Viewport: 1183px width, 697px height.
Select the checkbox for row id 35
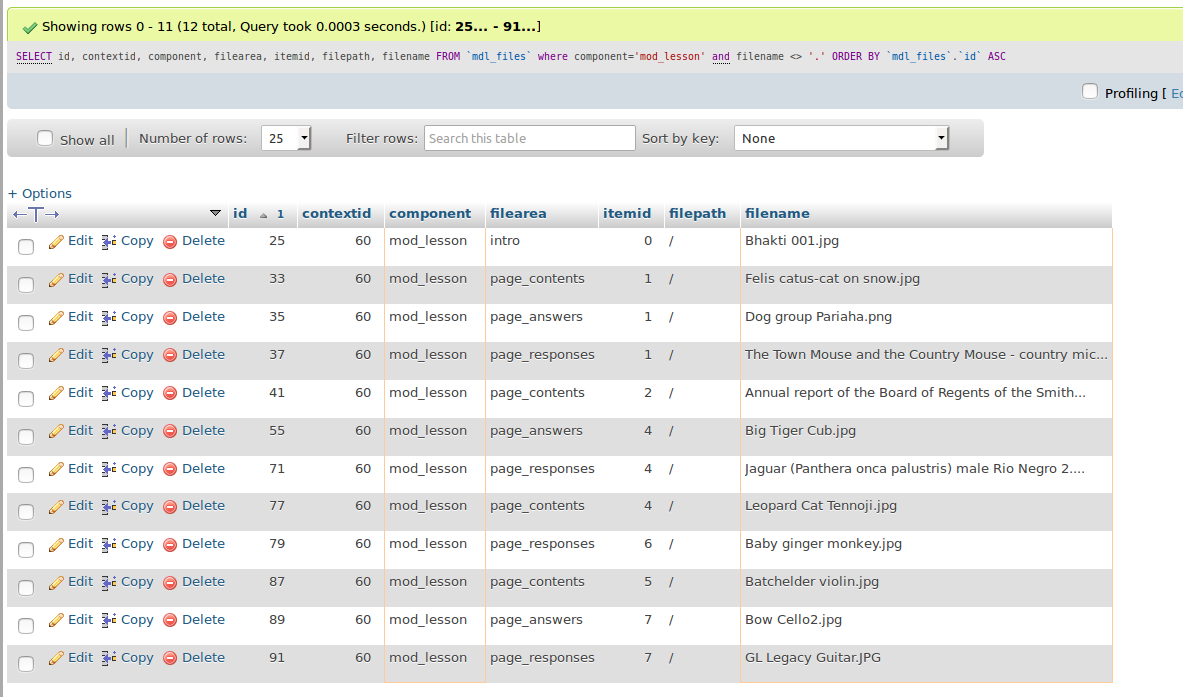[26, 323]
